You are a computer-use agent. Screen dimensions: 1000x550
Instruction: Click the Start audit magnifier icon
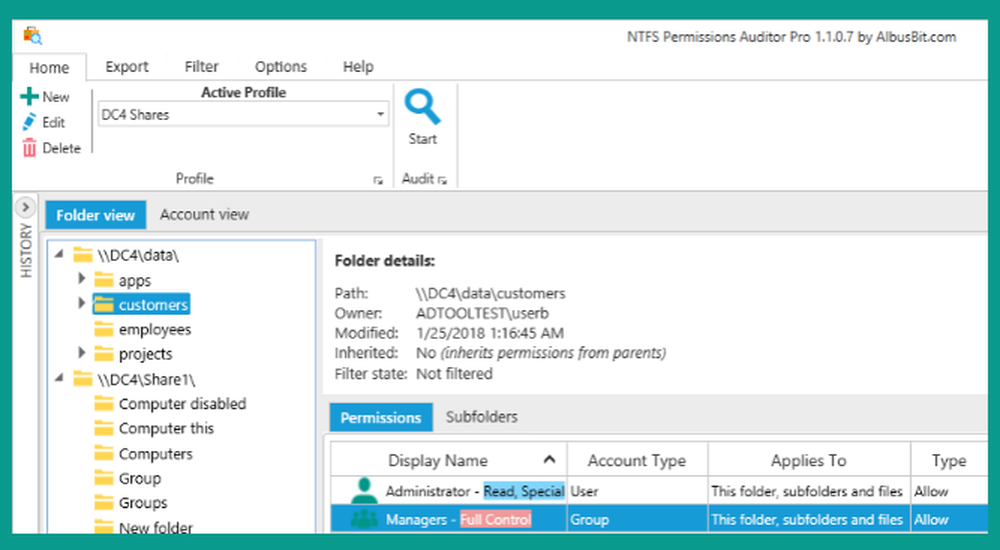pyautogui.click(x=422, y=106)
